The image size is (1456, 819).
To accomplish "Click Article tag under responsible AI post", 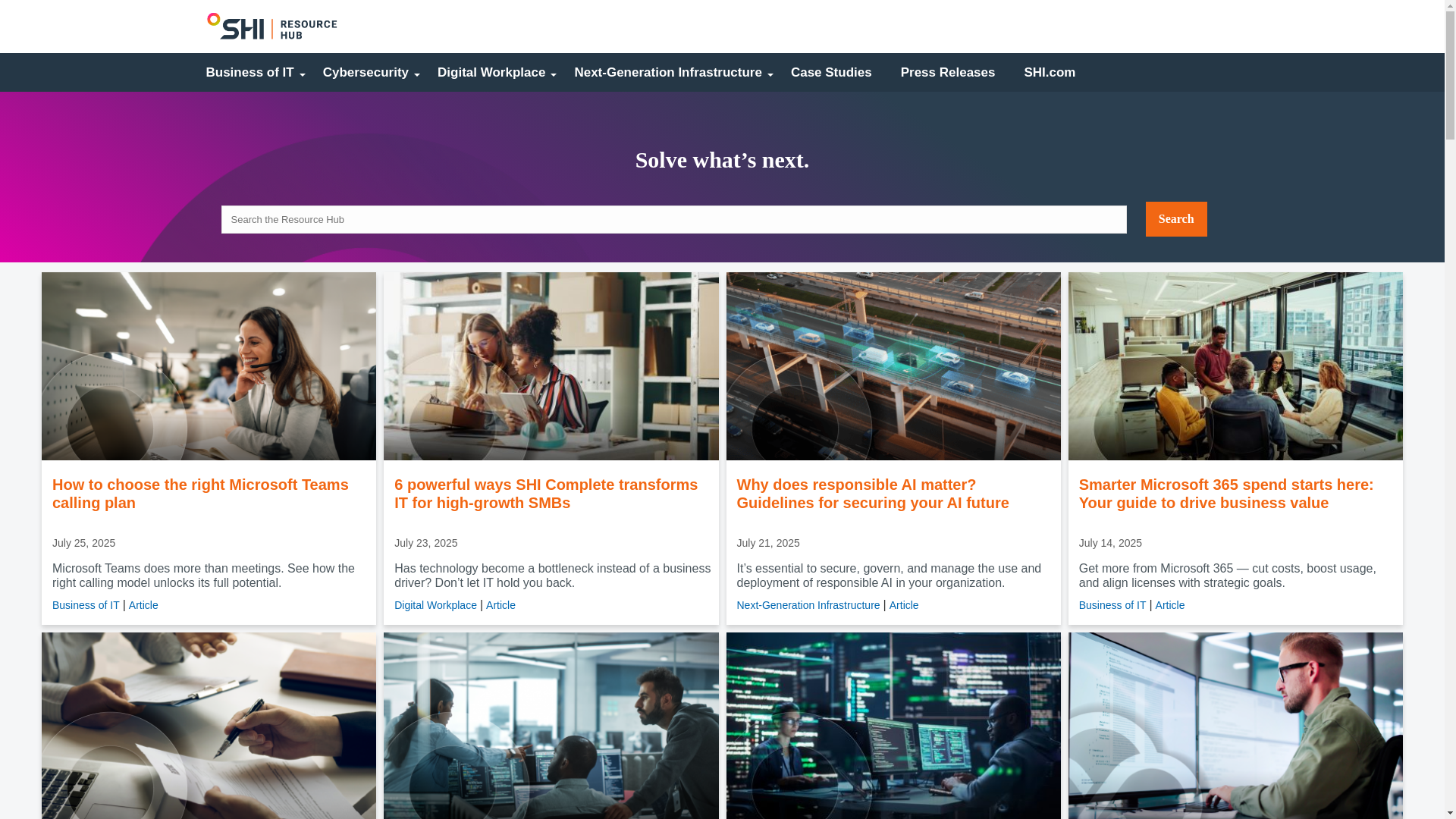I will click(904, 605).
